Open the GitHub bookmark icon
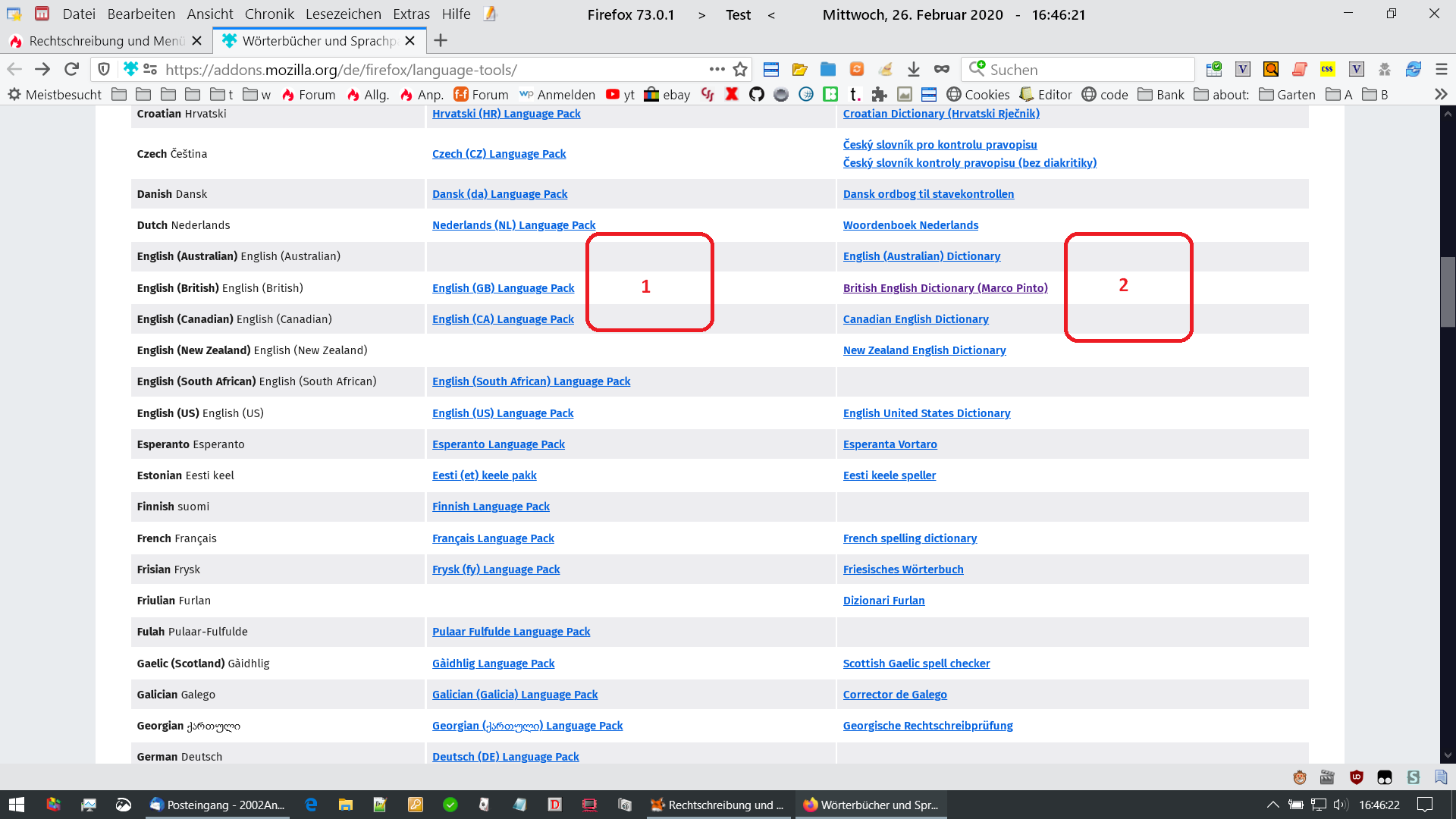This screenshot has height=819, width=1456. coord(756,95)
